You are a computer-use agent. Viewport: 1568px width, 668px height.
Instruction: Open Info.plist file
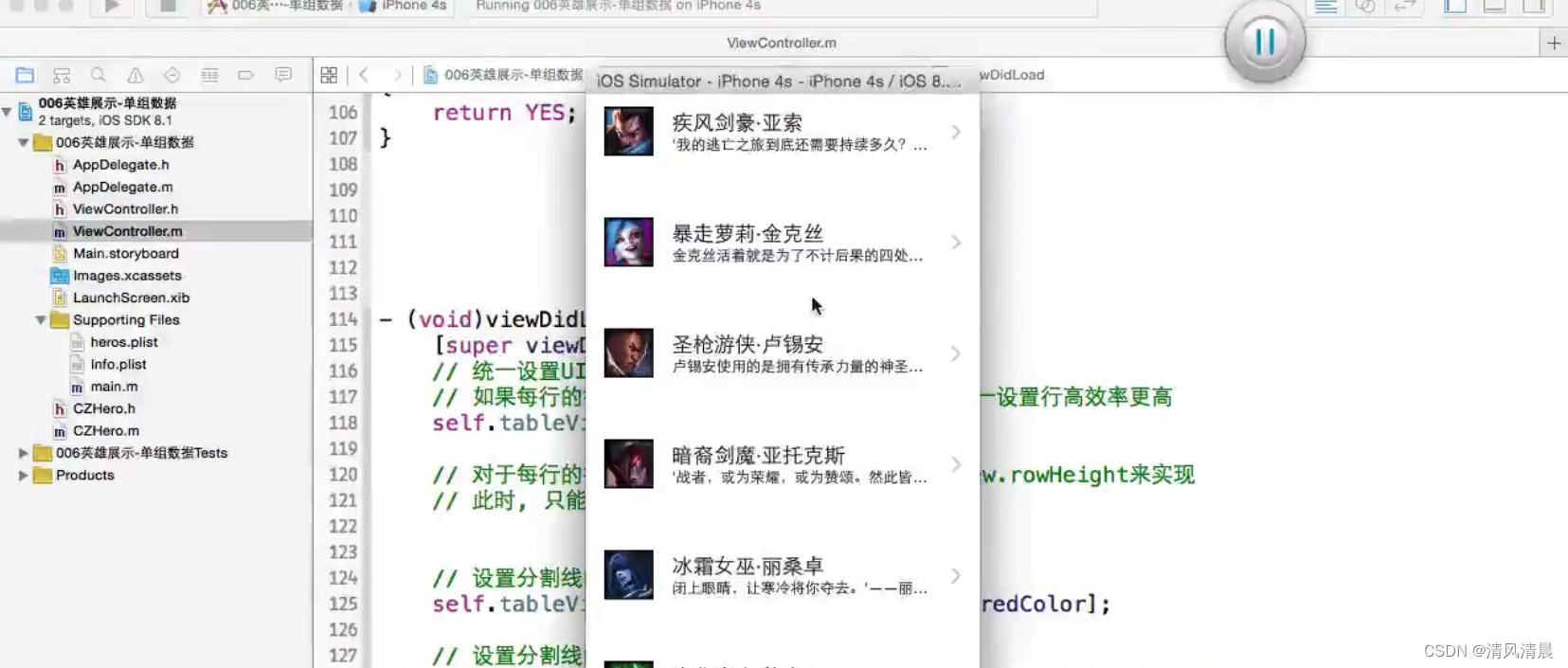point(117,365)
